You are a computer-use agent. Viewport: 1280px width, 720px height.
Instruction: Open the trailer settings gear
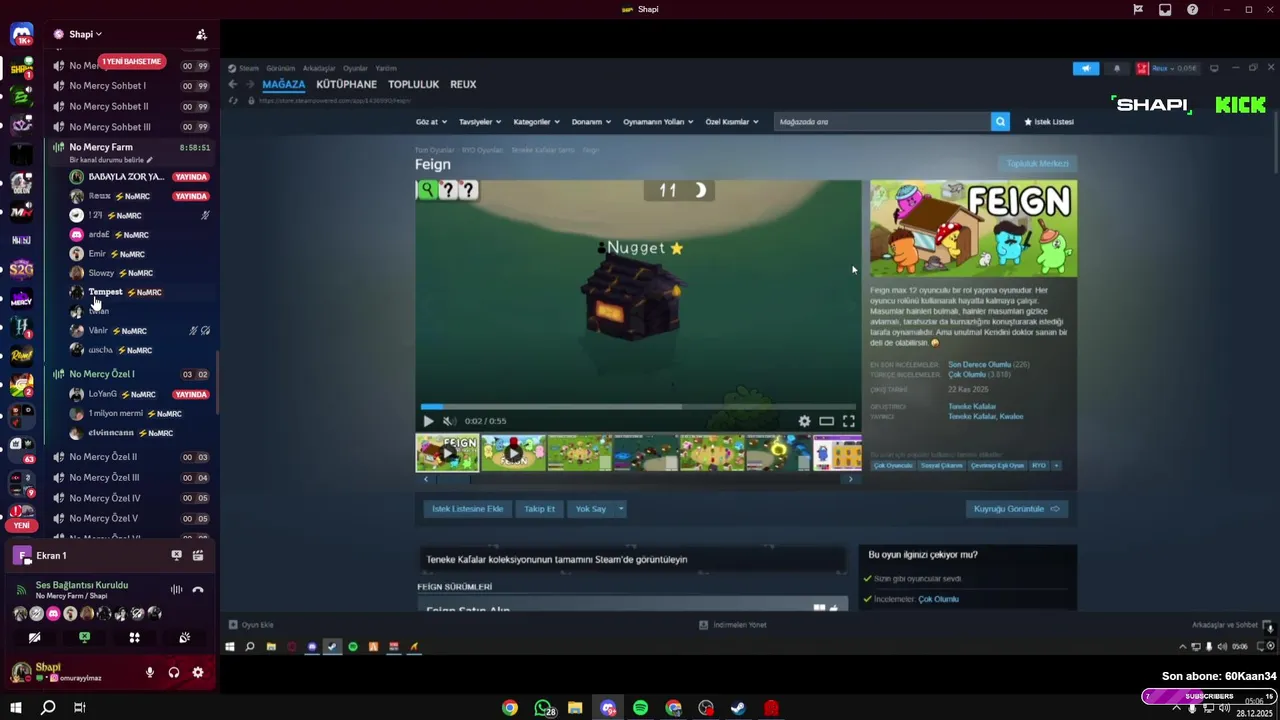click(x=804, y=421)
